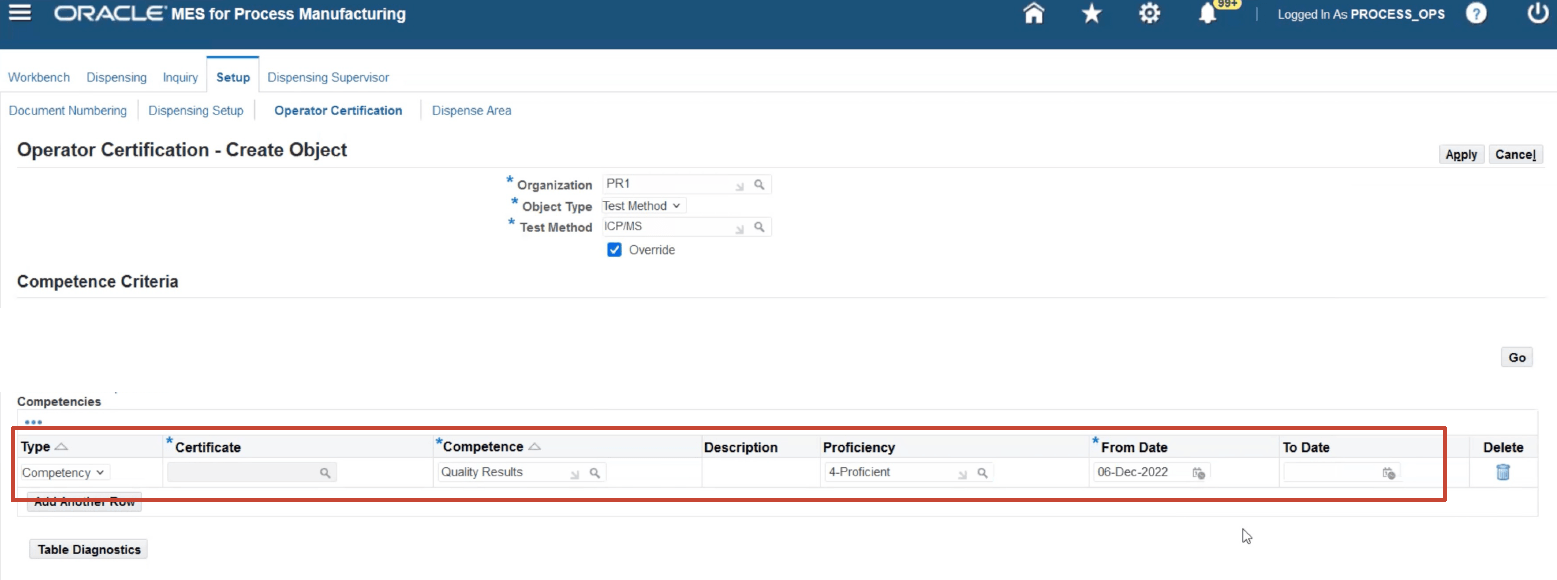Screen dimensions: 1557x580
Task: Click Add Another Row button
Action: [x=84, y=502]
